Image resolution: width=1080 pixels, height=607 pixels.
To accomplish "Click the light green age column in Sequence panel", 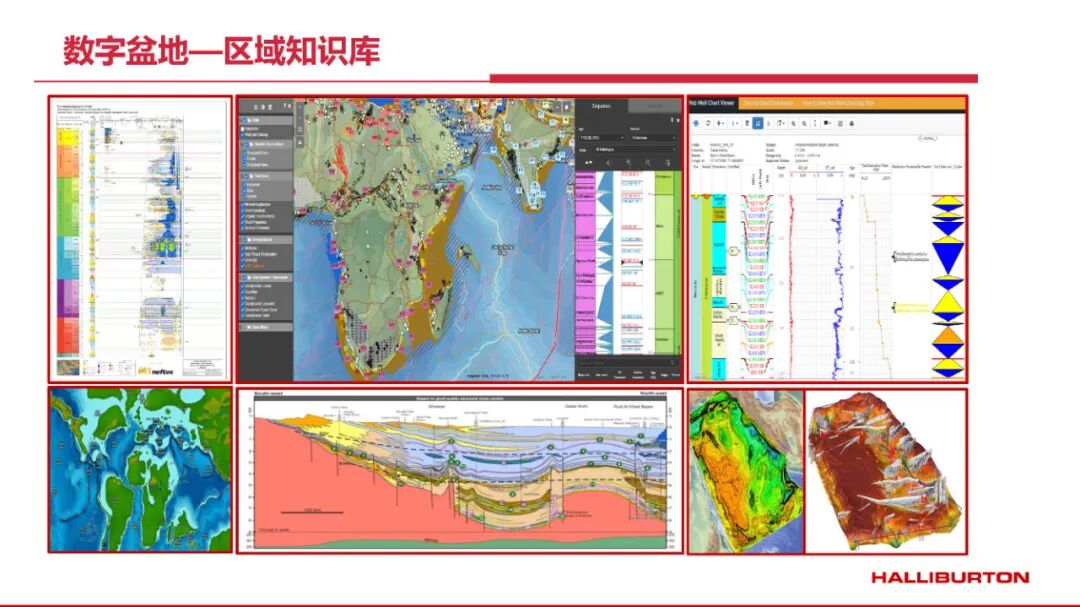I will pyautogui.click(x=663, y=262).
